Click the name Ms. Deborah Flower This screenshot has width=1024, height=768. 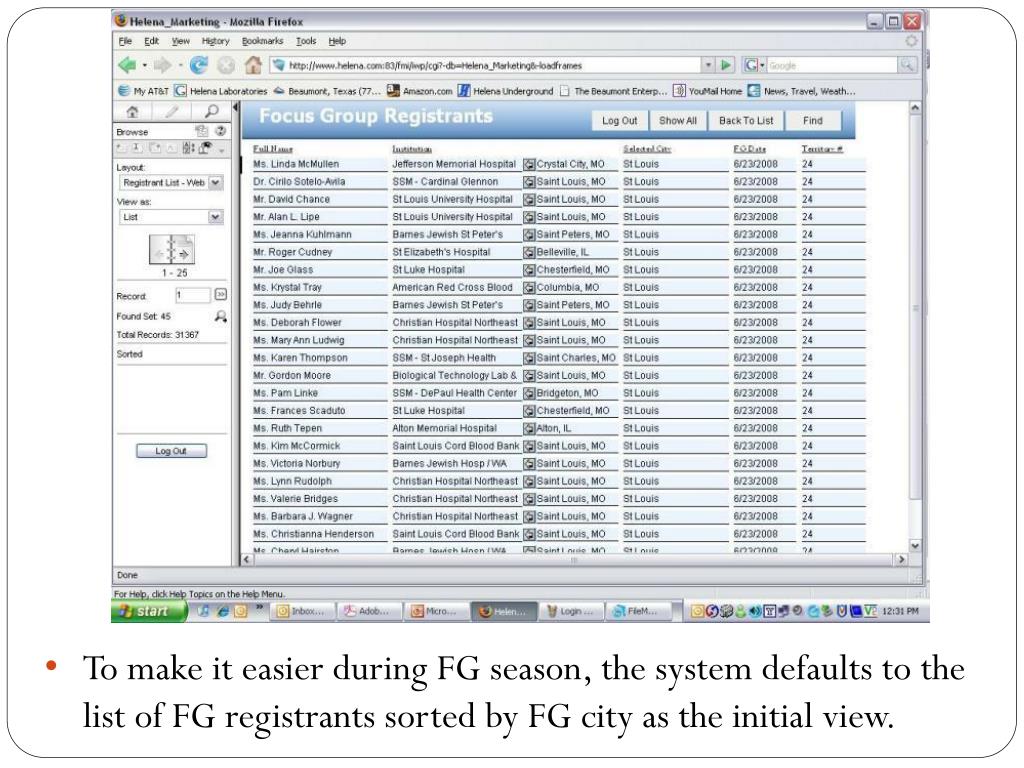click(297, 323)
